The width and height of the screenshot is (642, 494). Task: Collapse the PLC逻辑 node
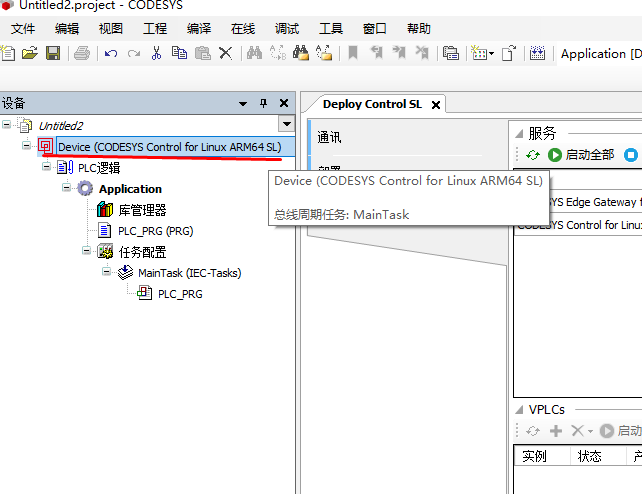click(46, 167)
